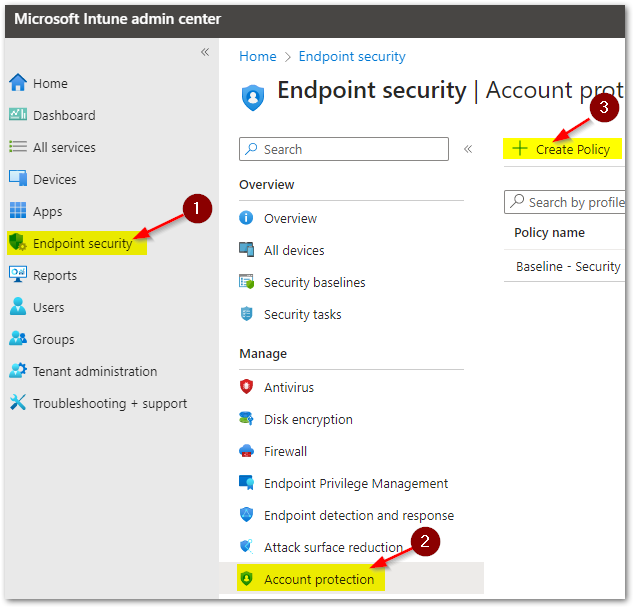
Task: Open Reports in the sidebar
Action: 55,275
